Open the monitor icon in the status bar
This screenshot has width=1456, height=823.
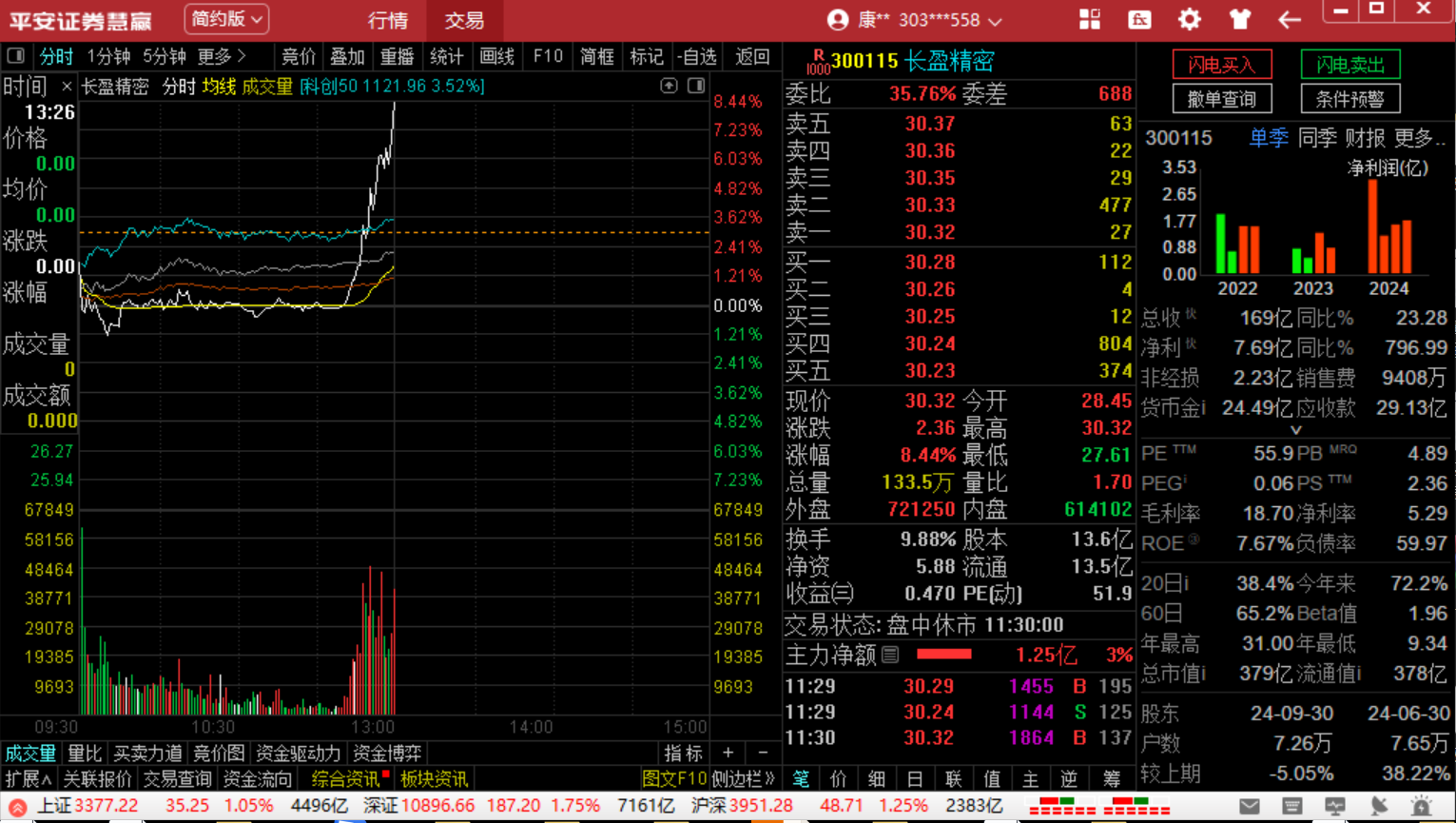click(1335, 807)
